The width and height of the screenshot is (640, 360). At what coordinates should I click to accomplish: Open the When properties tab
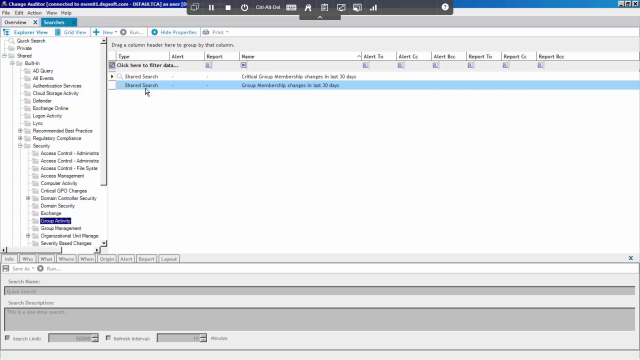tap(87, 259)
